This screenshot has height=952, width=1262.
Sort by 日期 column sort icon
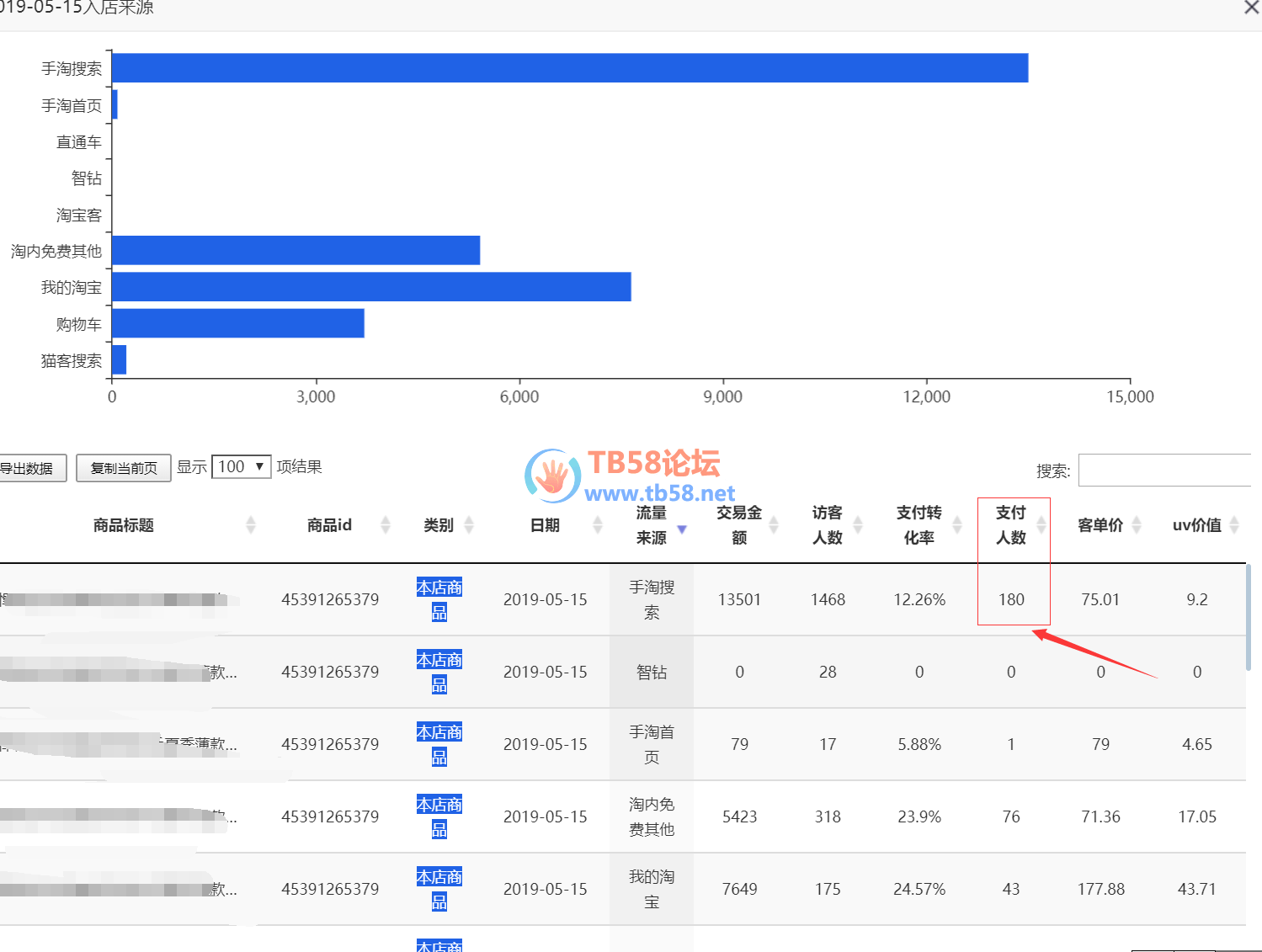coord(597,525)
